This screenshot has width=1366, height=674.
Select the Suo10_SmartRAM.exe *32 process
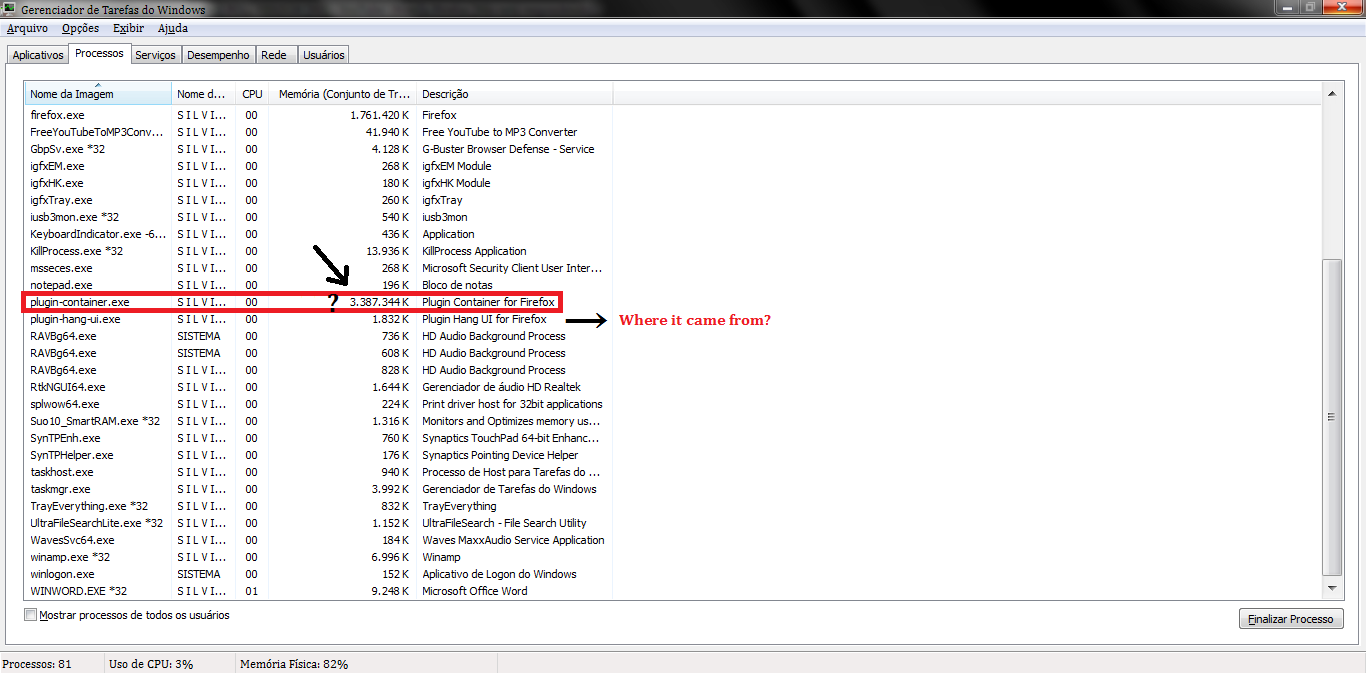pyautogui.click(x=319, y=421)
